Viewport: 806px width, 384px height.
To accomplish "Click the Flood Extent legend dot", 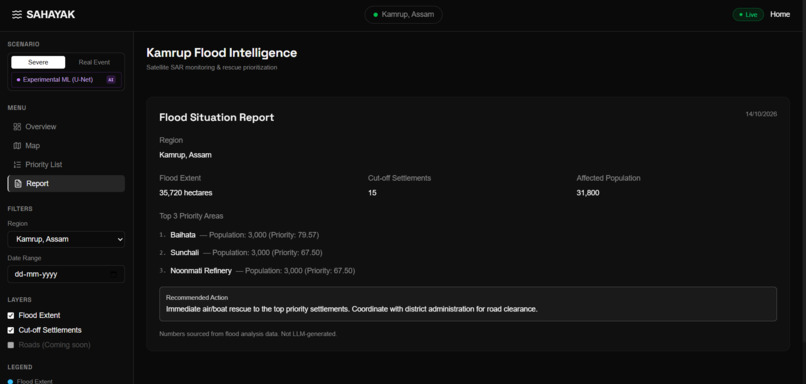I will pos(10,381).
